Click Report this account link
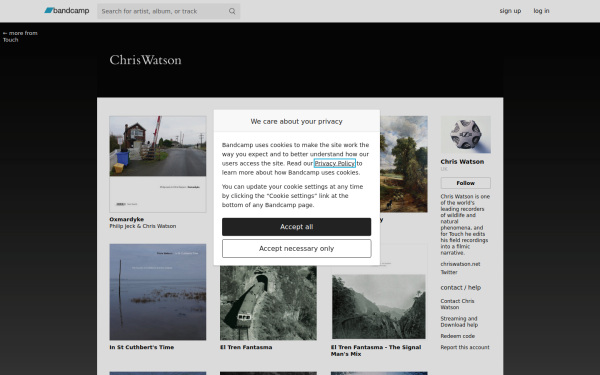This screenshot has width=600, height=375. pos(465,347)
